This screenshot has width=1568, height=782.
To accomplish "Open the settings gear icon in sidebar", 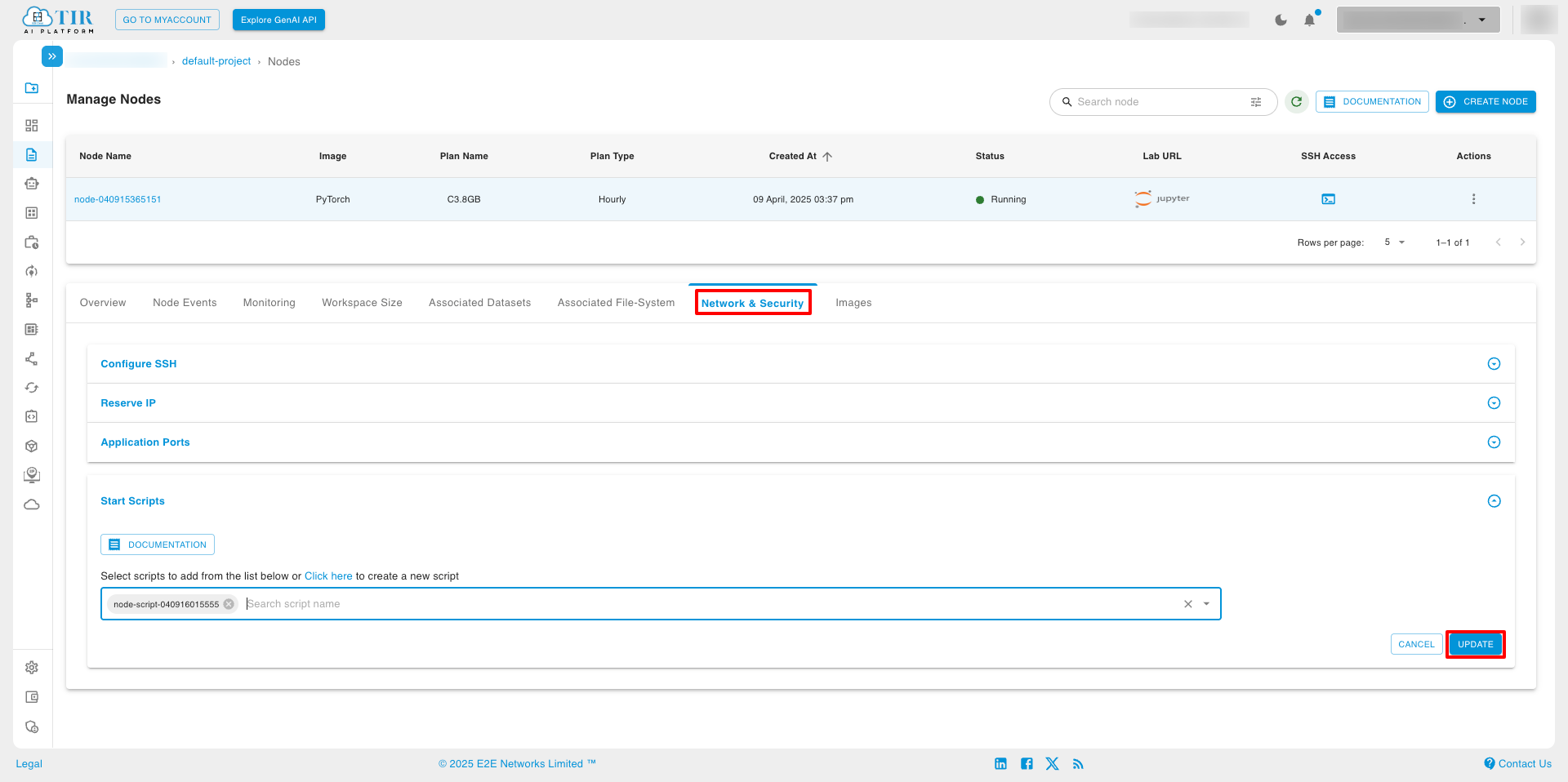I will pos(32,668).
